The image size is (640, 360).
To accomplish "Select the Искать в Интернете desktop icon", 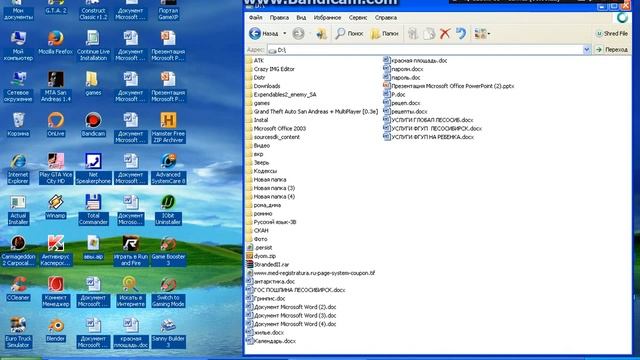I will click(x=131, y=292).
